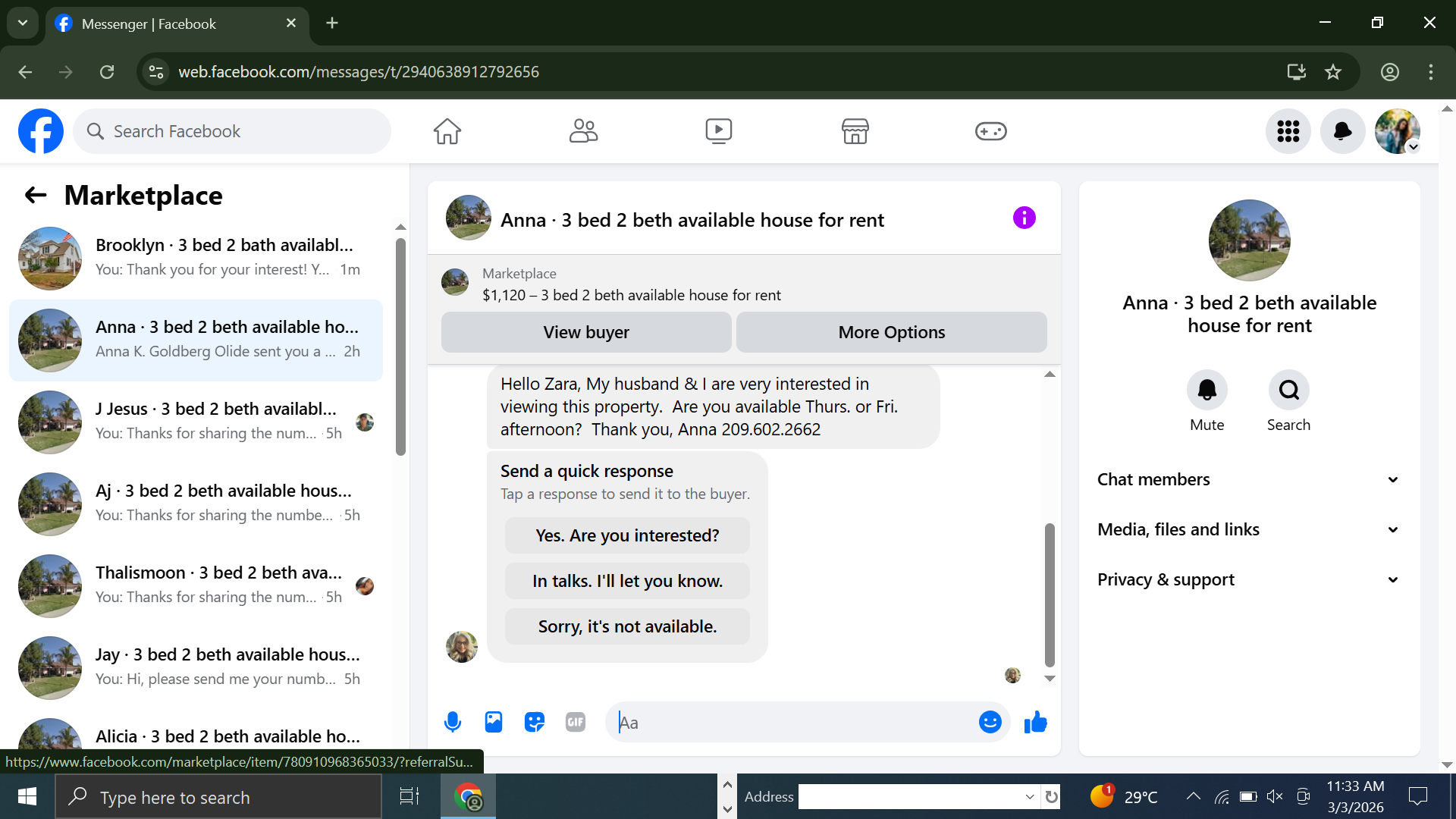
Task: Open the account profile picture menu
Action: point(1398,131)
